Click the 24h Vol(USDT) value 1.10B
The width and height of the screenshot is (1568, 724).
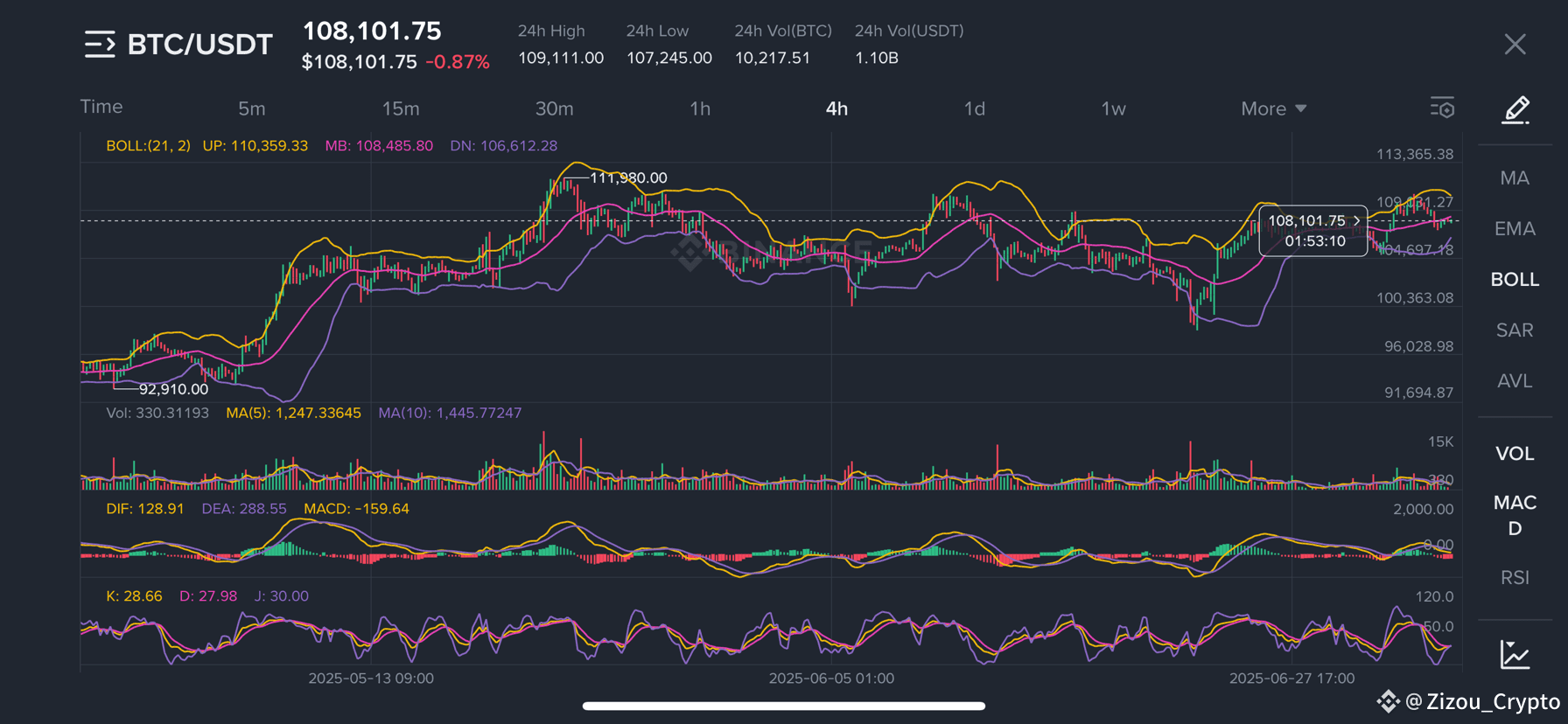pyautogui.click(x=877, y=58)
